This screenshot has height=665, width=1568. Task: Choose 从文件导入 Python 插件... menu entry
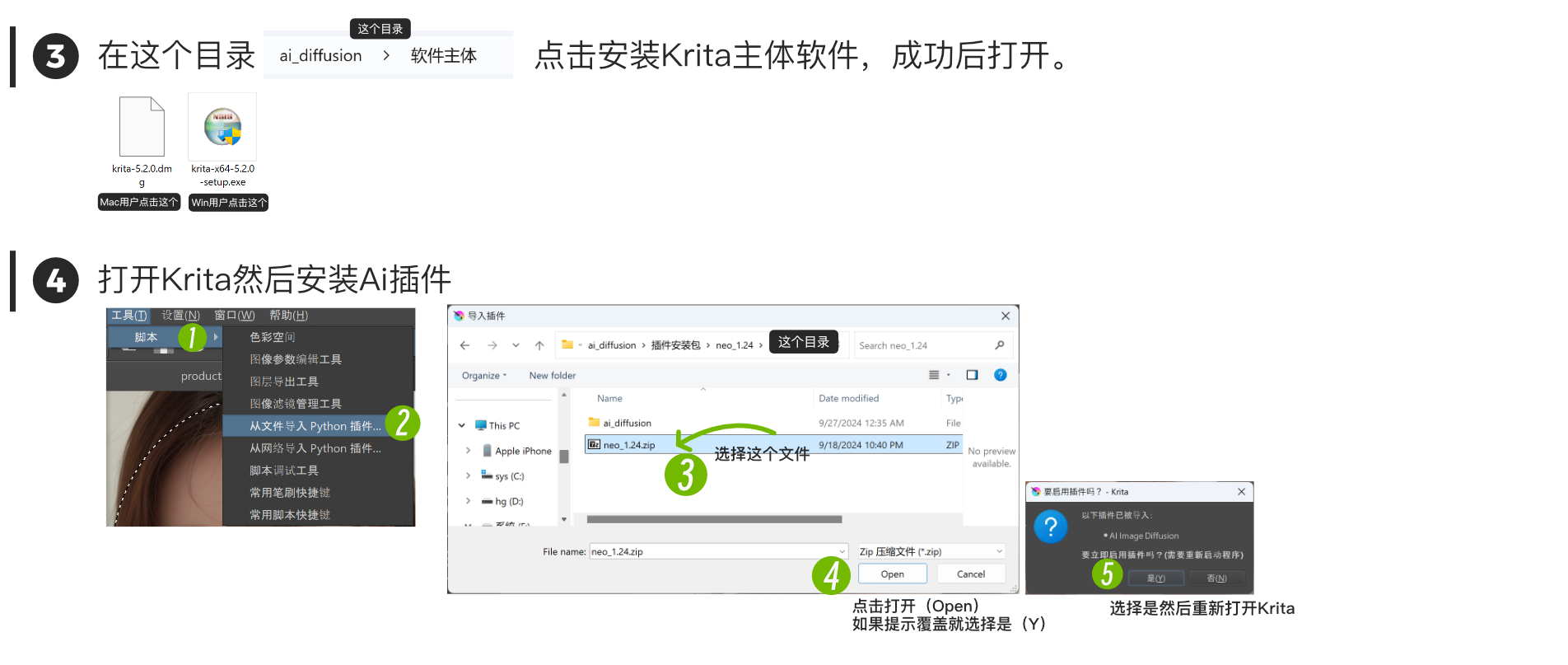pyautogui.click(x=315, y=426)
